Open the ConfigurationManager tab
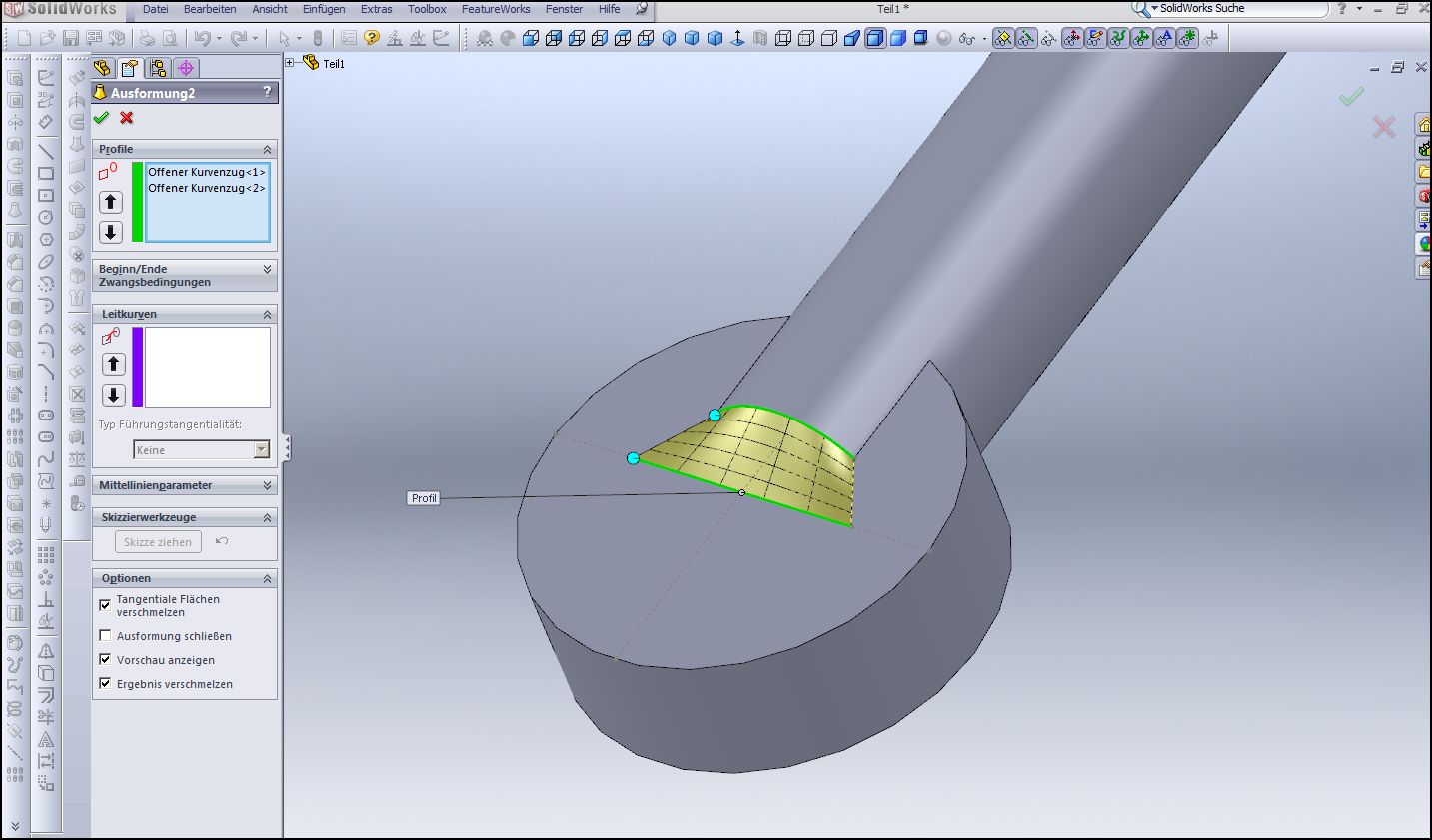Screen dimensions: 1432x840 coord(158,68)
